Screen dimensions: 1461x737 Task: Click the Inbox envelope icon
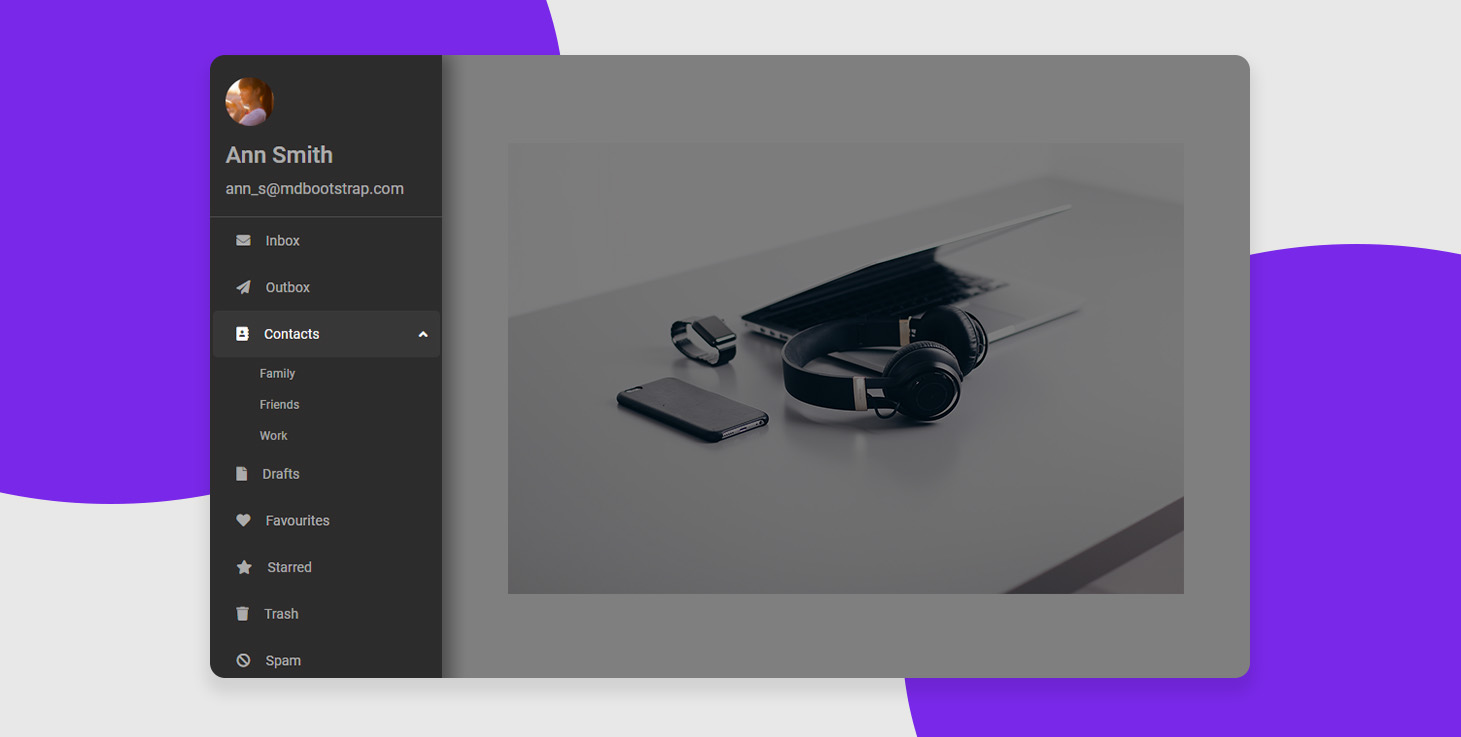[x=243, y=241]
